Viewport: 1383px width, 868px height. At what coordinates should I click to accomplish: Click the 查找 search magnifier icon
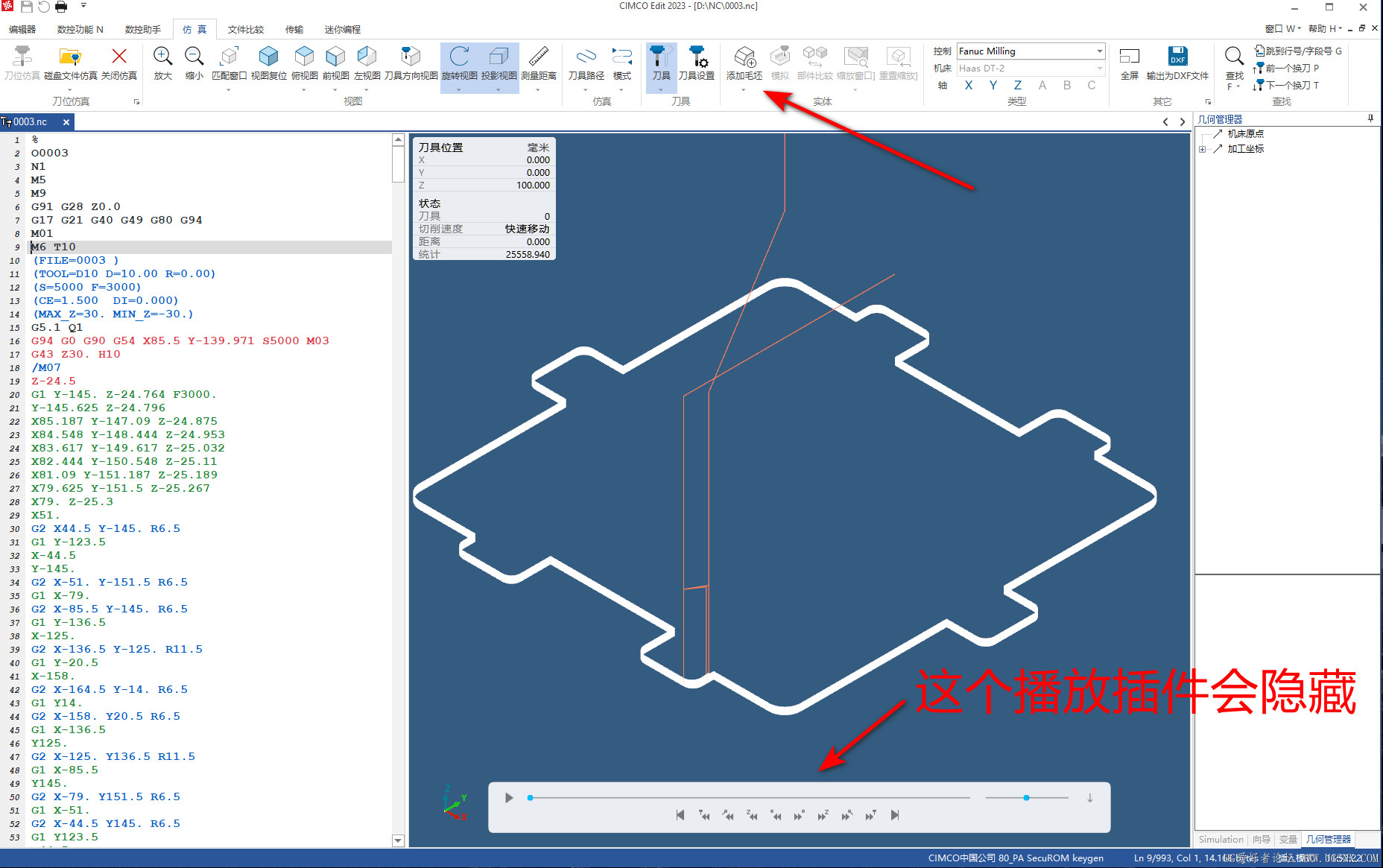click(1234, 57)
